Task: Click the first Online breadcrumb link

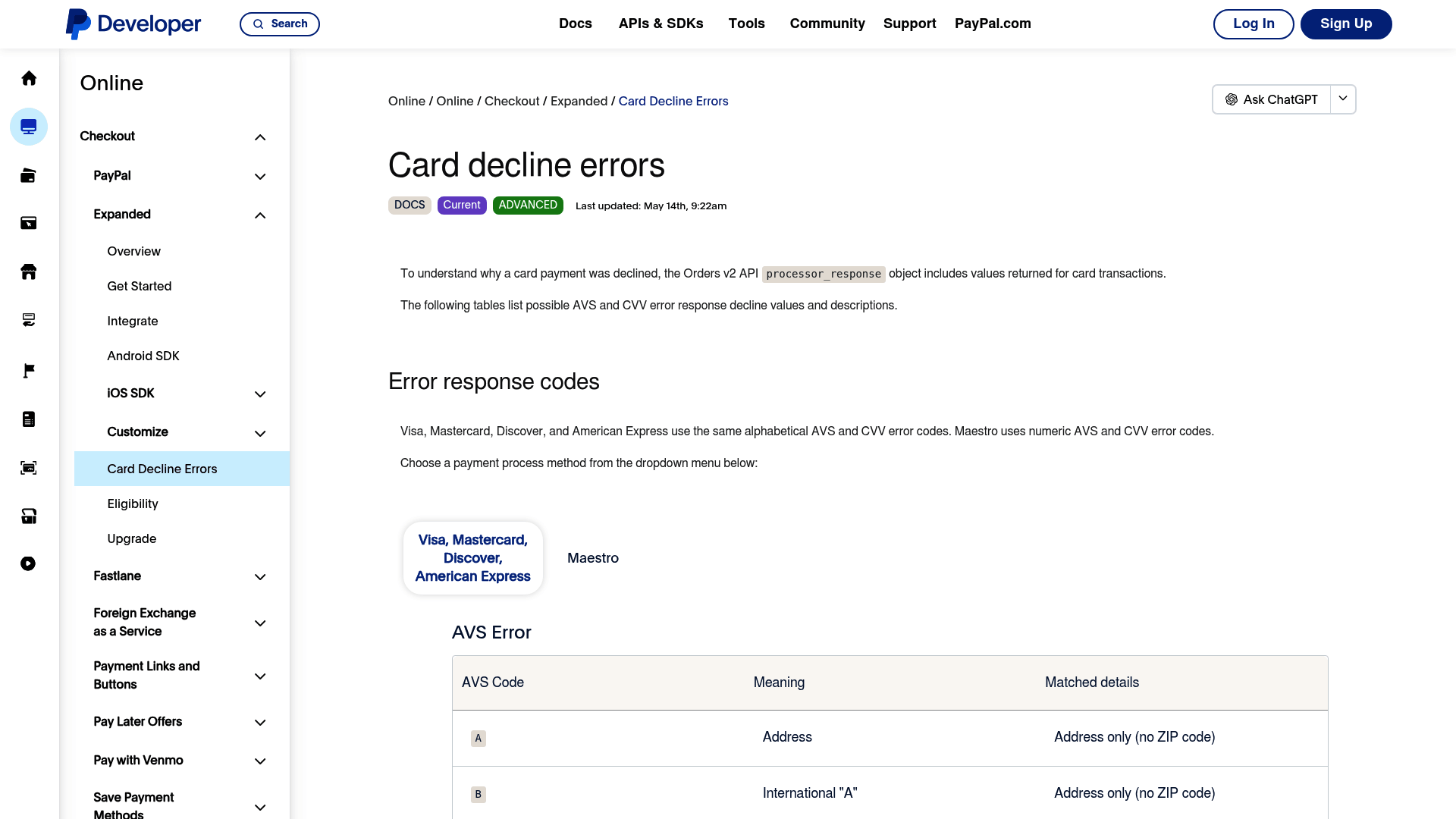Action: [x=406, y=101]
